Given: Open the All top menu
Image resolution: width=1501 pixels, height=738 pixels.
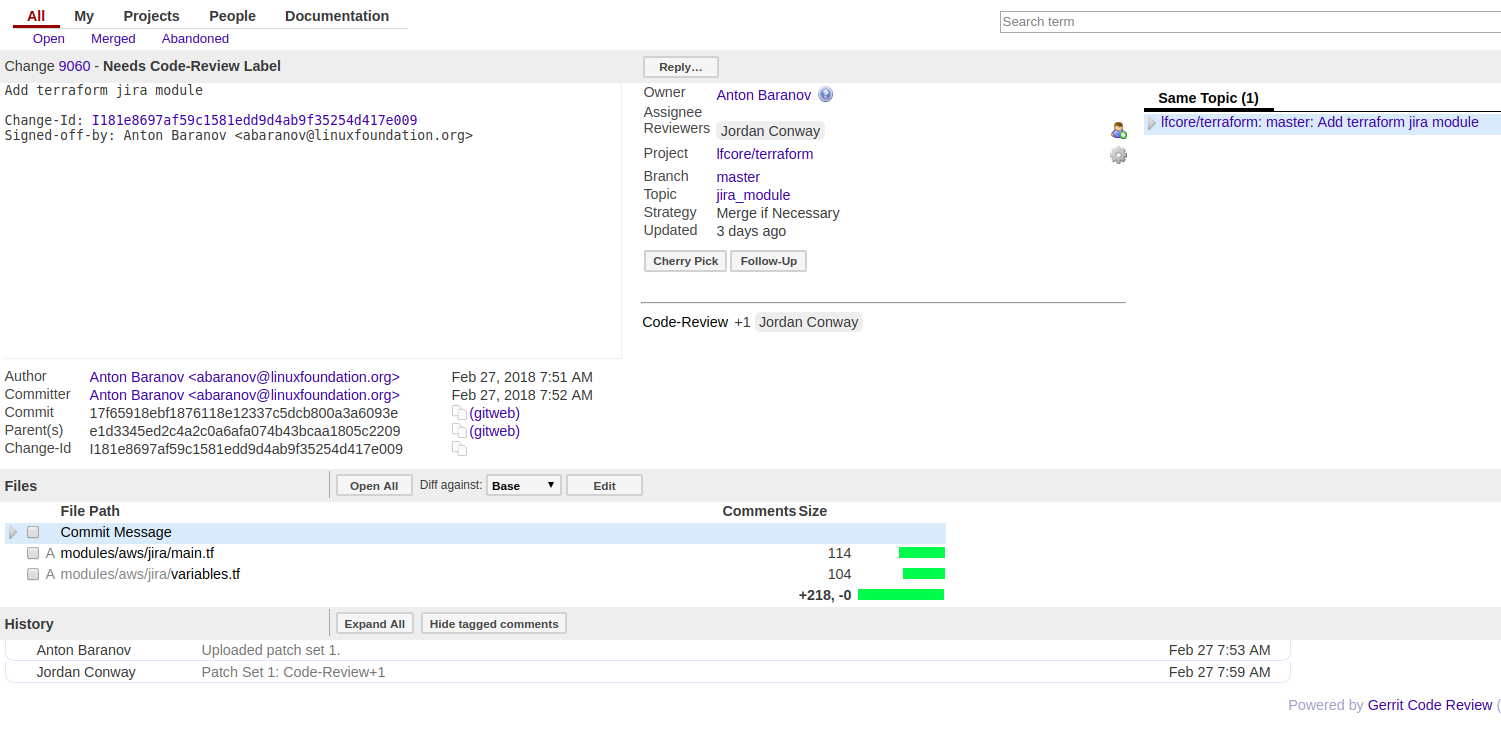Looking at the screenshot, I should [x=36, y=16].
